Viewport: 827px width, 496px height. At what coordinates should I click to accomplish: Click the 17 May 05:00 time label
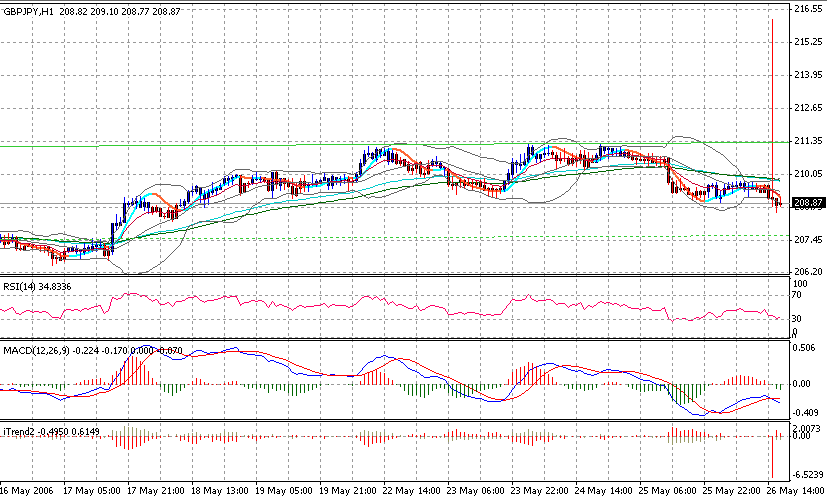(92, 491)
